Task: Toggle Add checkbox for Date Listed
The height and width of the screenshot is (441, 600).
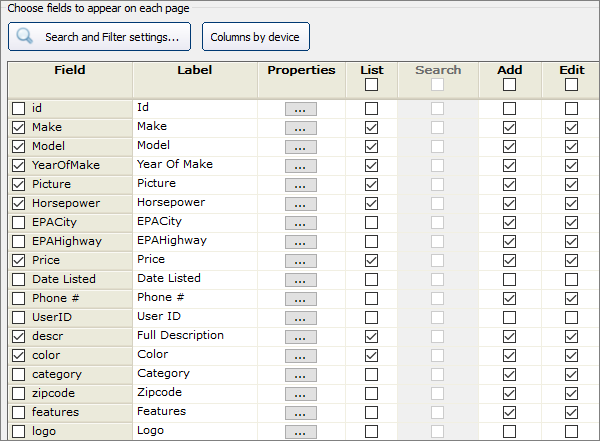Action: (x=509, y=280)
